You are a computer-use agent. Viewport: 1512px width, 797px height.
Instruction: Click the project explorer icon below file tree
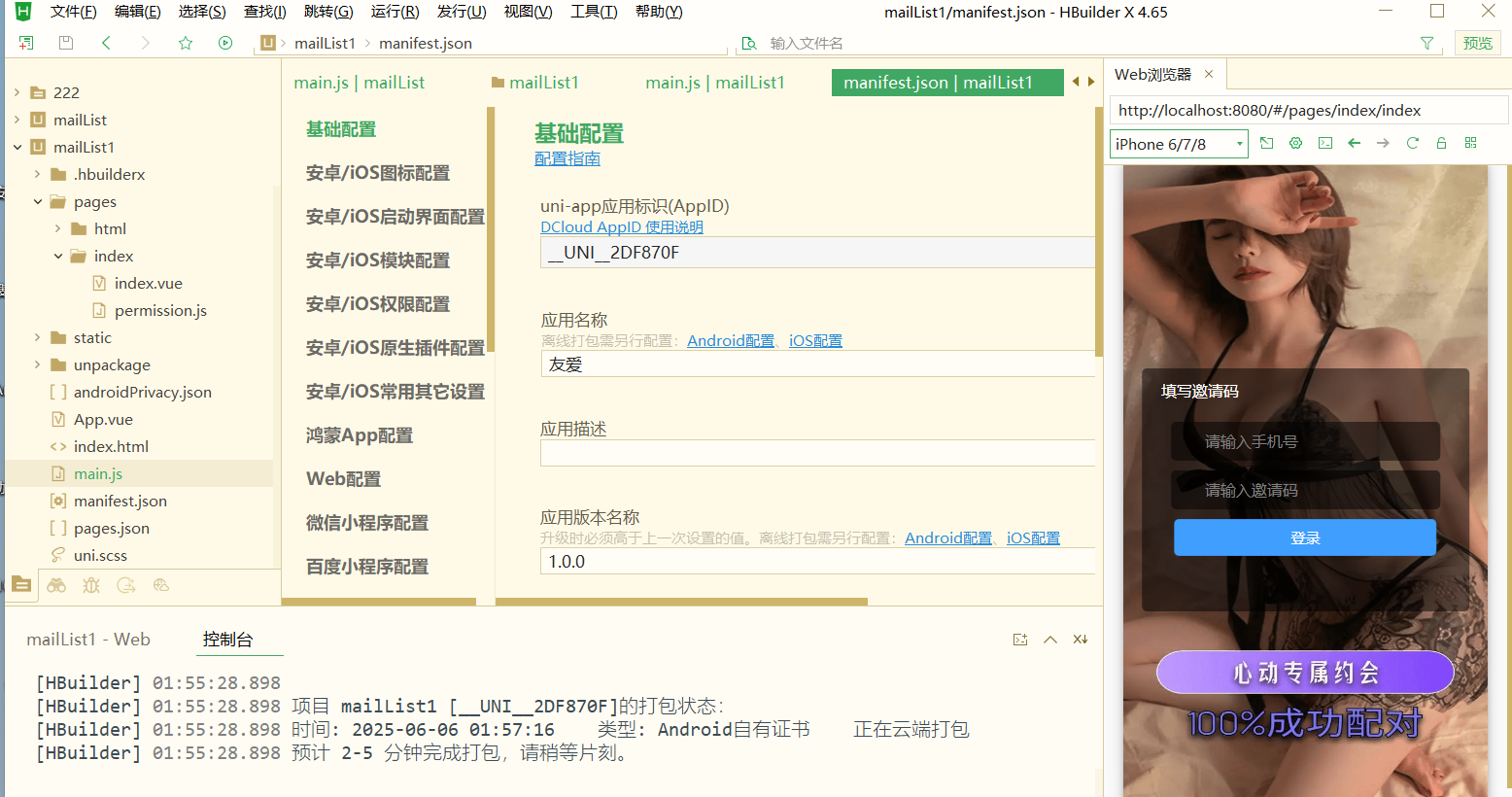coord(21,585)
